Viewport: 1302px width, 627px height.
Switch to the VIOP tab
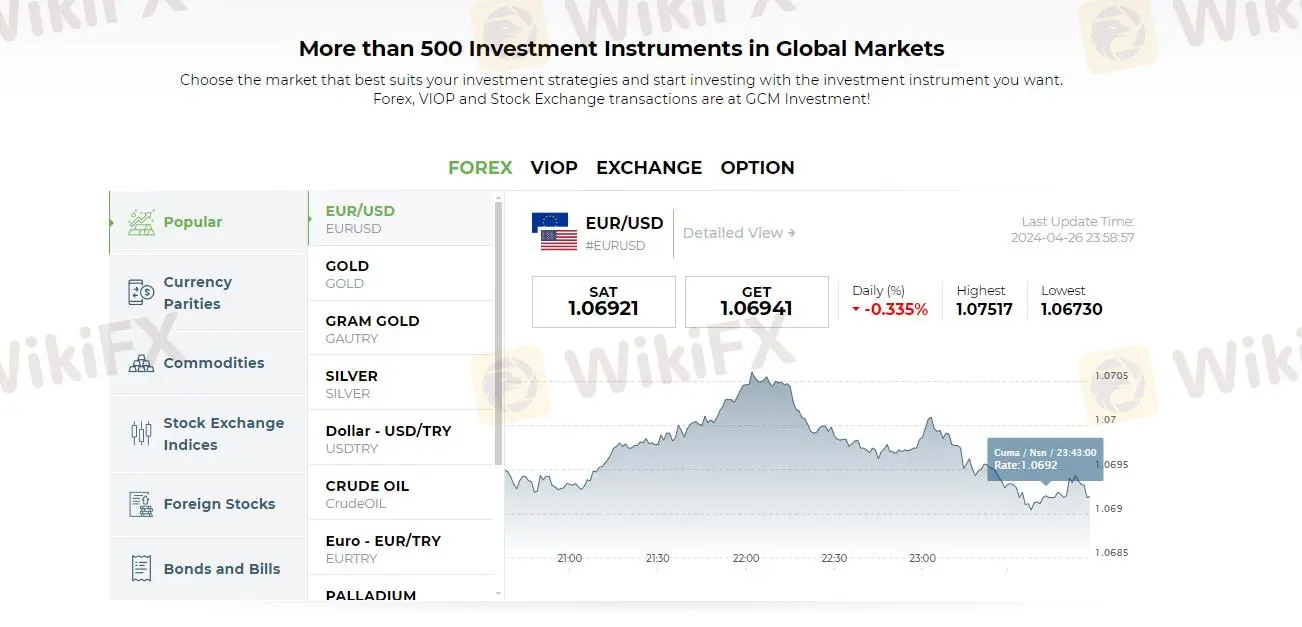click(554, 168)
